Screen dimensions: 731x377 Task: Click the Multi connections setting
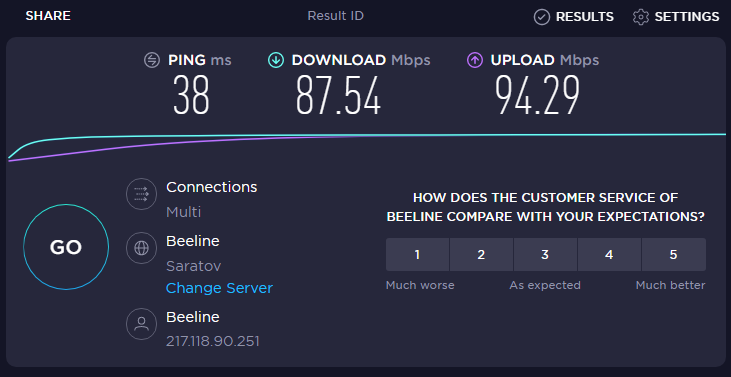184,212
